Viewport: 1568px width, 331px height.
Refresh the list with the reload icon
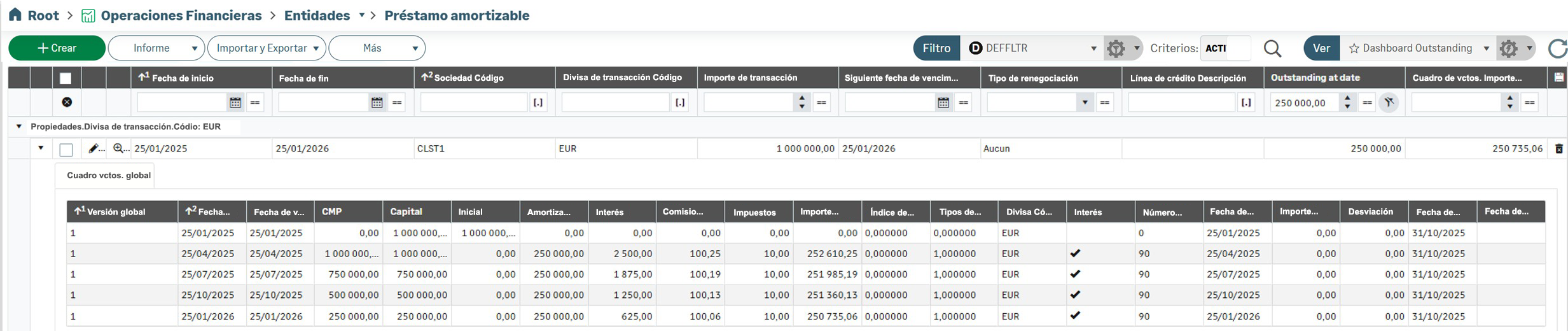[x=1557, y=48]
